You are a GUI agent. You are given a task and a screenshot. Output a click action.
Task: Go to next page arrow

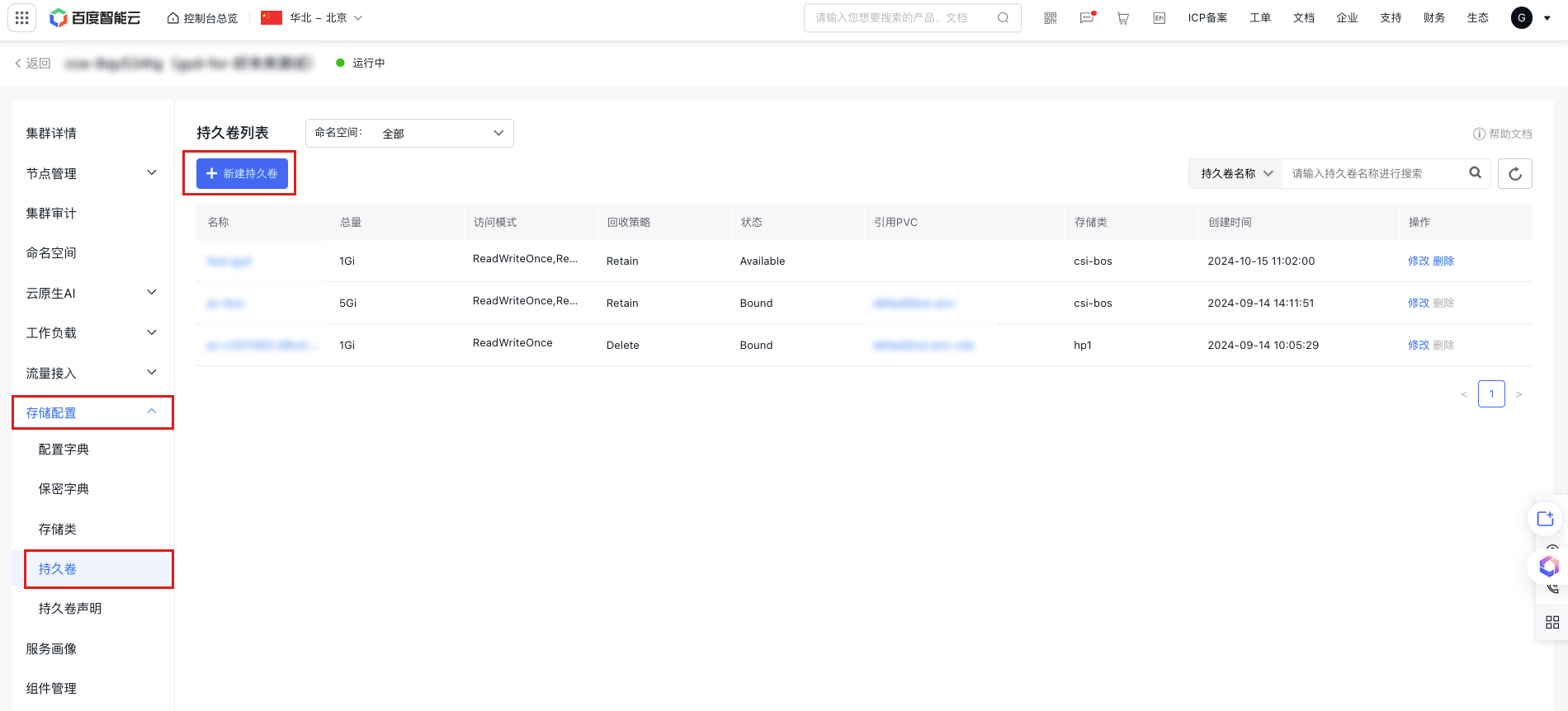[x=1518, y=394]
